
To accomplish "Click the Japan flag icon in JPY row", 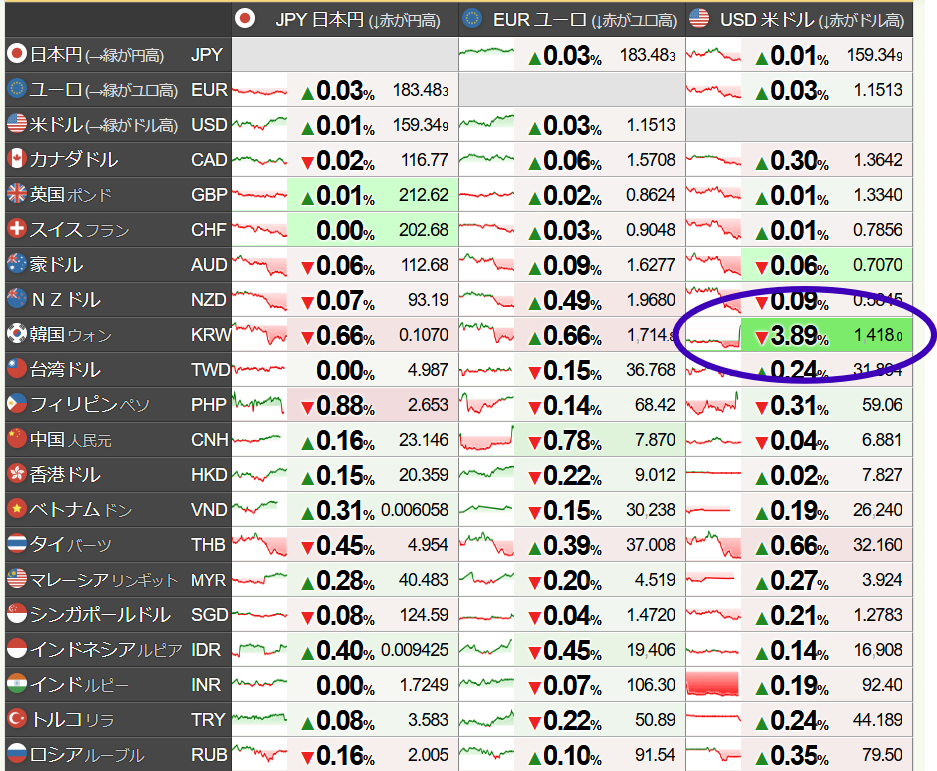I will coord(16,55).
